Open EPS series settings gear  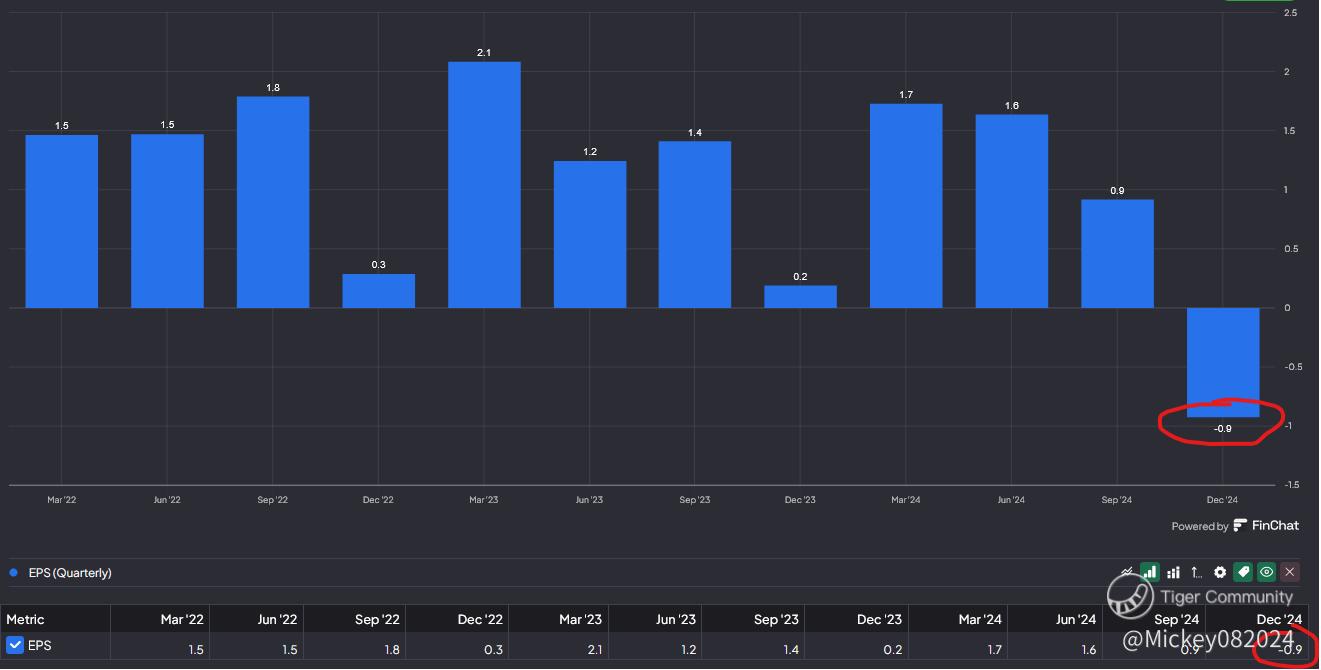point(1220,572)
